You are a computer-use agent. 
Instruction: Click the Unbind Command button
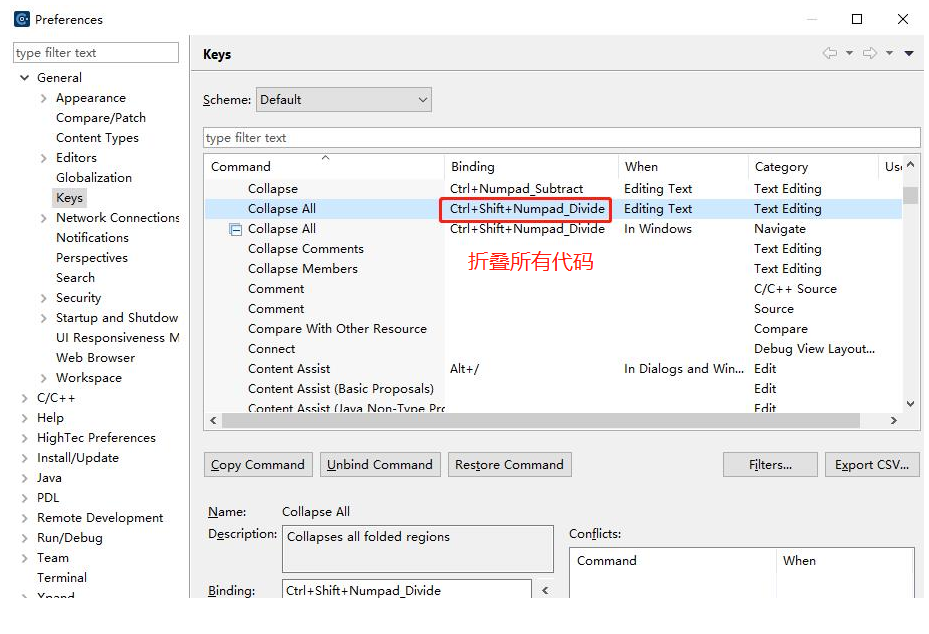tap(380, 464)
